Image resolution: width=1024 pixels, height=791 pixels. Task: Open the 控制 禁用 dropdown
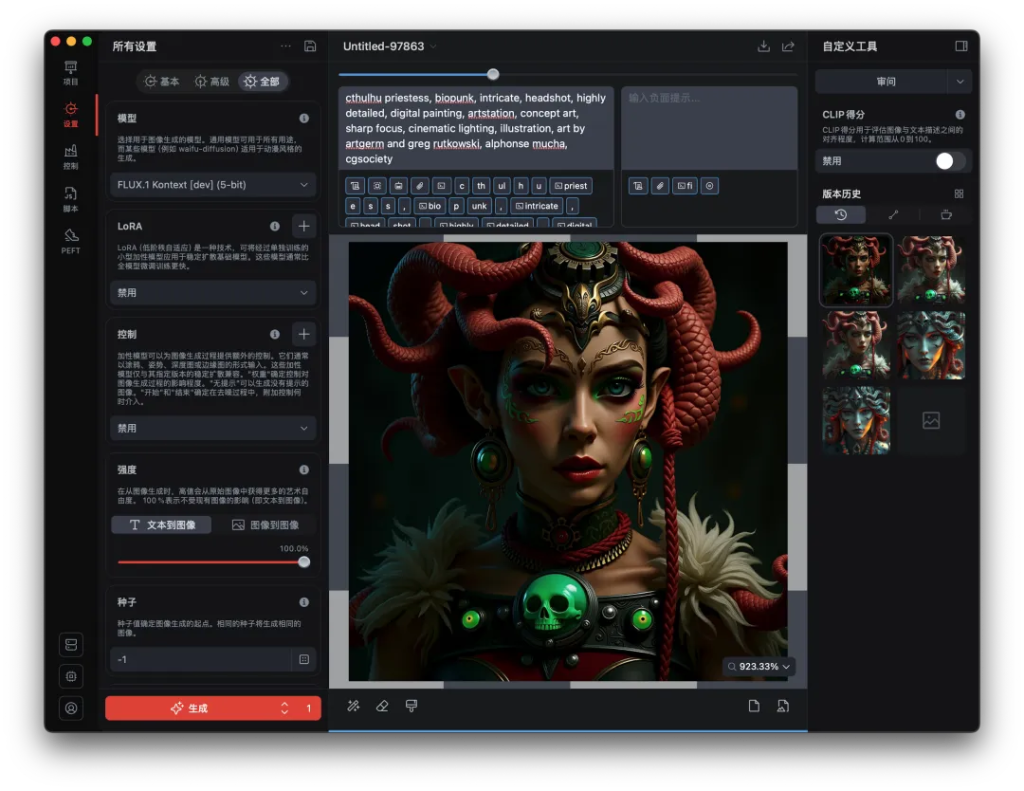click(213, 428)
